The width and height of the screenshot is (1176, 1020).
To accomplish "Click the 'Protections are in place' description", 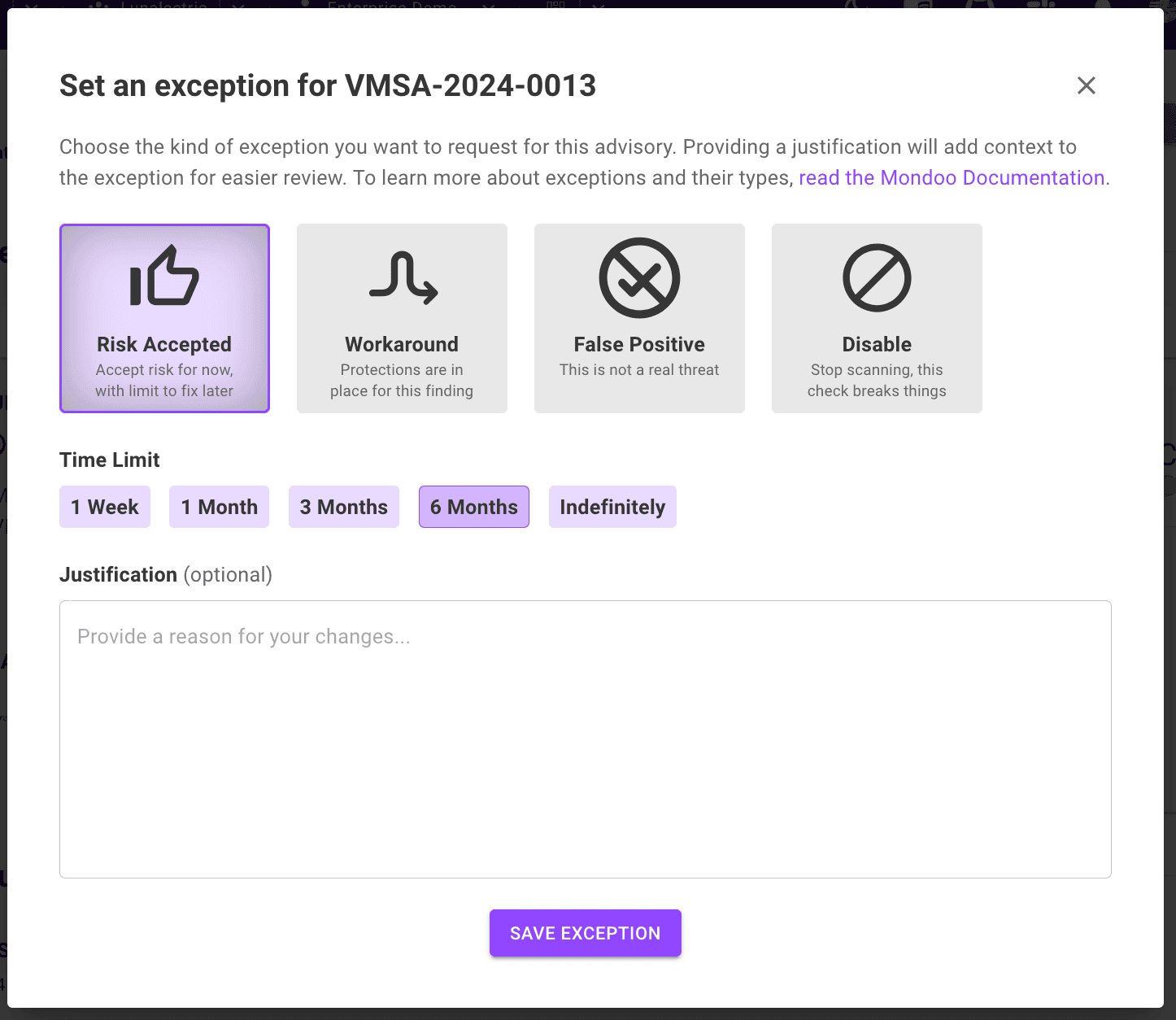I will tap(402, 381).
